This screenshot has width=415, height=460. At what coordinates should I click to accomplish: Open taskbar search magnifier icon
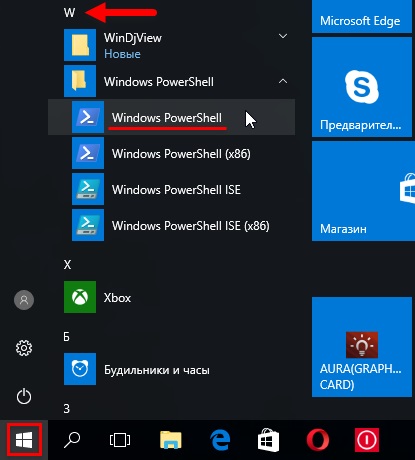tap(72, 440)
